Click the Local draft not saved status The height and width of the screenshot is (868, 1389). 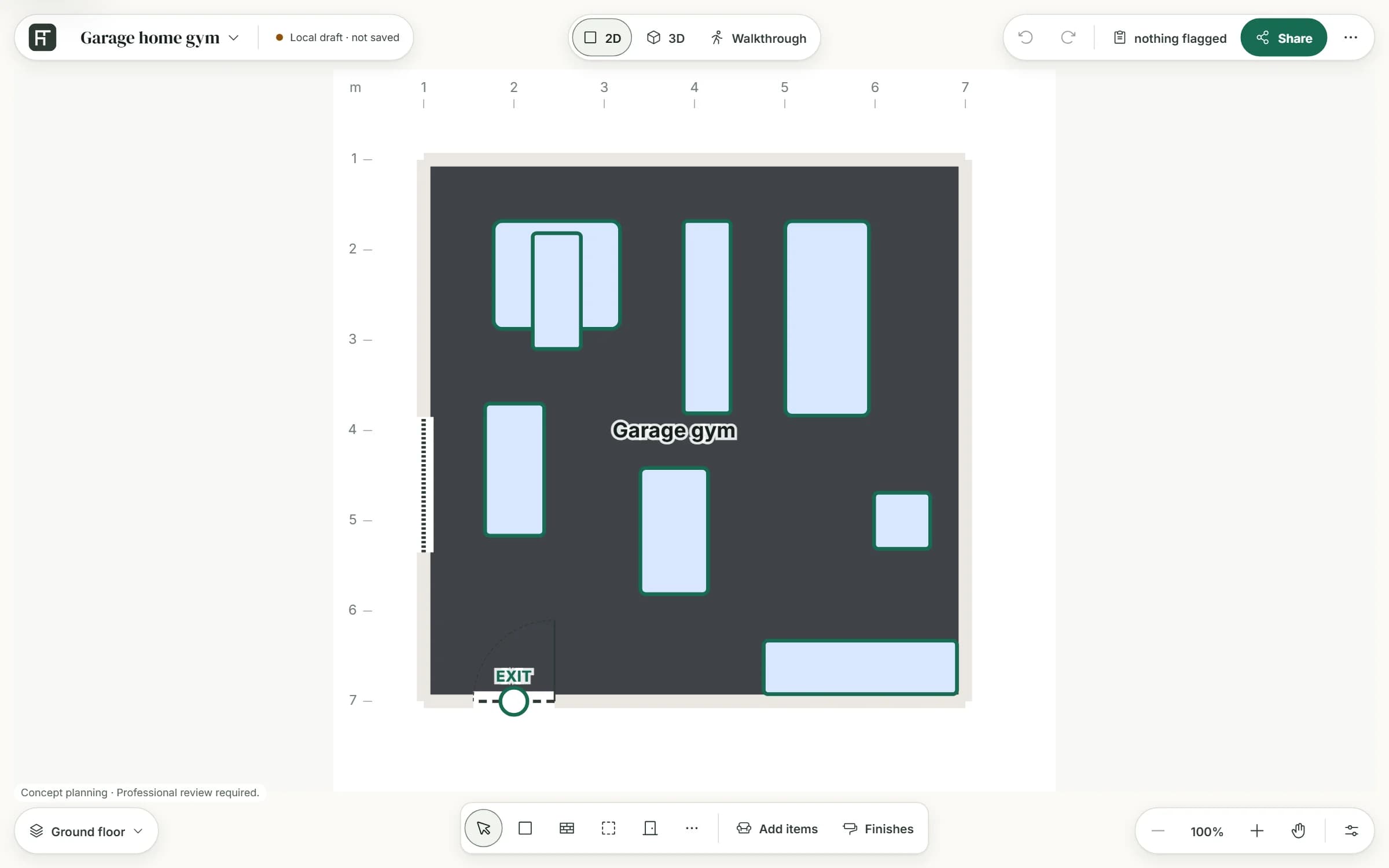coord(337,38)
